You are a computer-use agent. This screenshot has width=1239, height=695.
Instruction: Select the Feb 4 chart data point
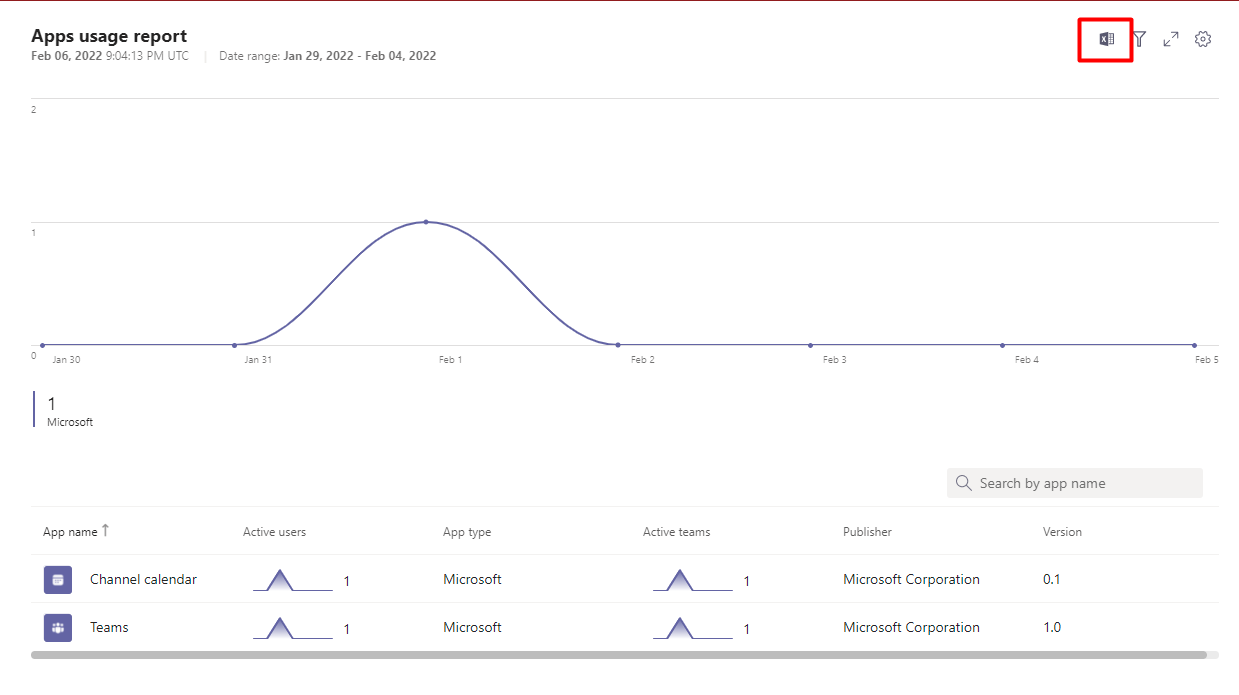1002,345
